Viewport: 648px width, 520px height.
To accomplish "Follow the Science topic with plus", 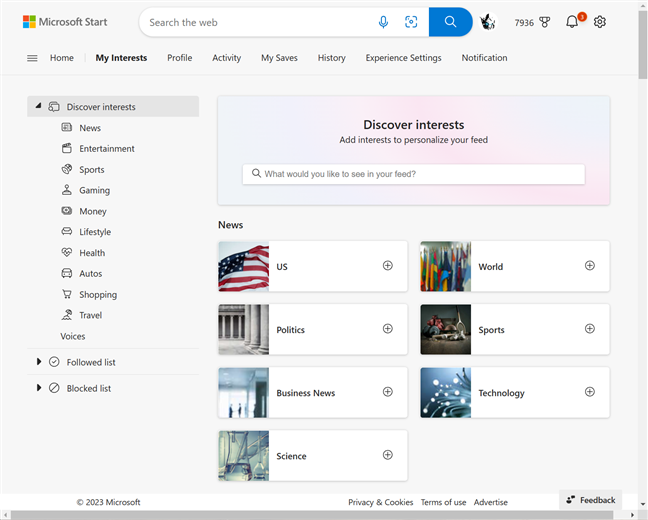I will [x=388, y=455].
